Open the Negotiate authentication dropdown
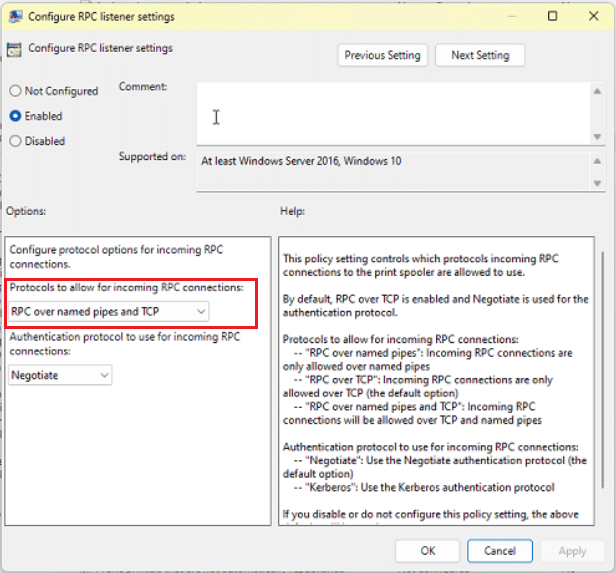Image resolution: width=616 pixels, height=573 pixels. [x=60, y=375]
